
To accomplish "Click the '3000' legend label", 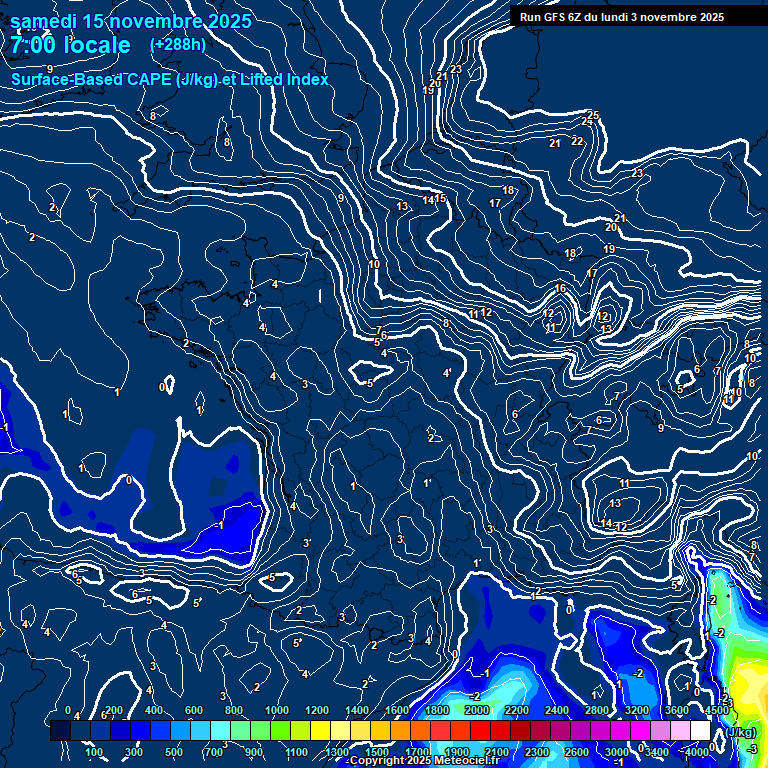I will (x=617, y=752).
